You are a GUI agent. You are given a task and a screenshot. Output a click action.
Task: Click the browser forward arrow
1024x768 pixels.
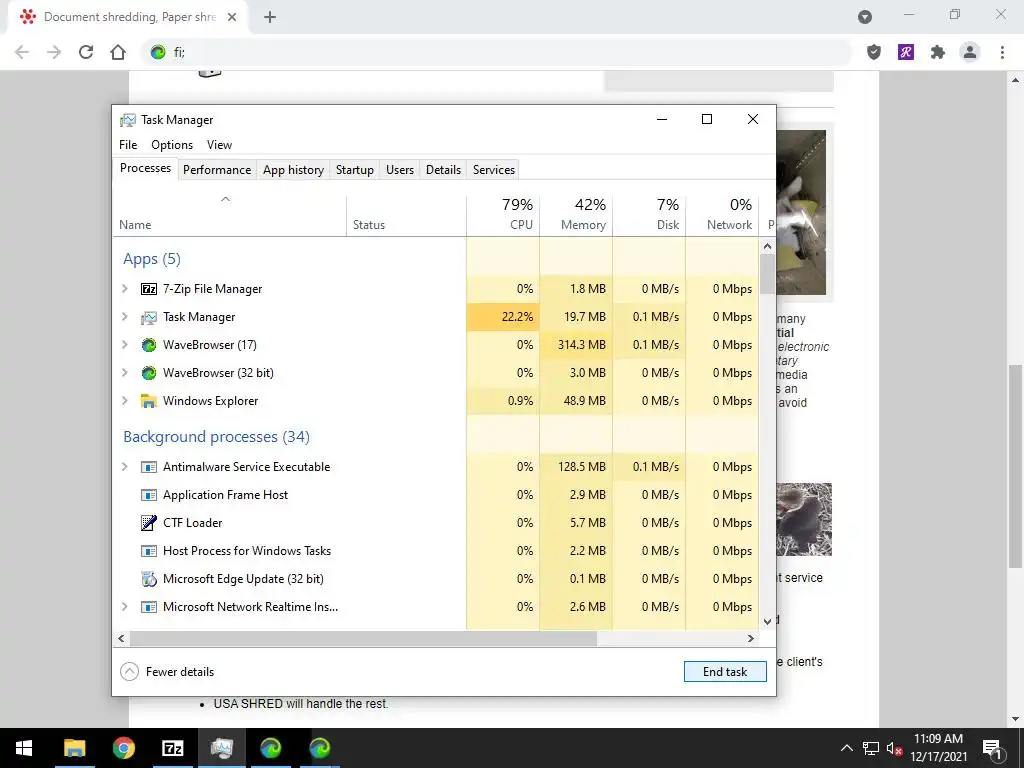pyautogui.click(x=54, y=52)
